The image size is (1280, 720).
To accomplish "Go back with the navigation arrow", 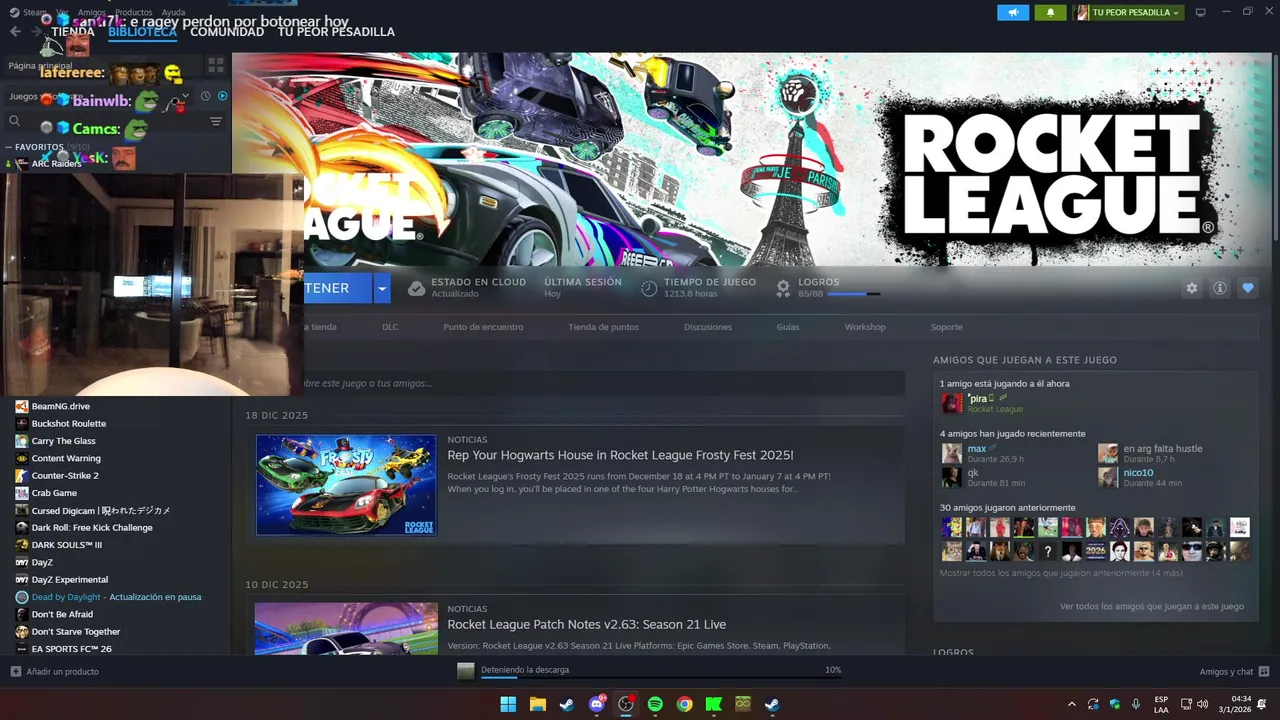I will [15, 31].
